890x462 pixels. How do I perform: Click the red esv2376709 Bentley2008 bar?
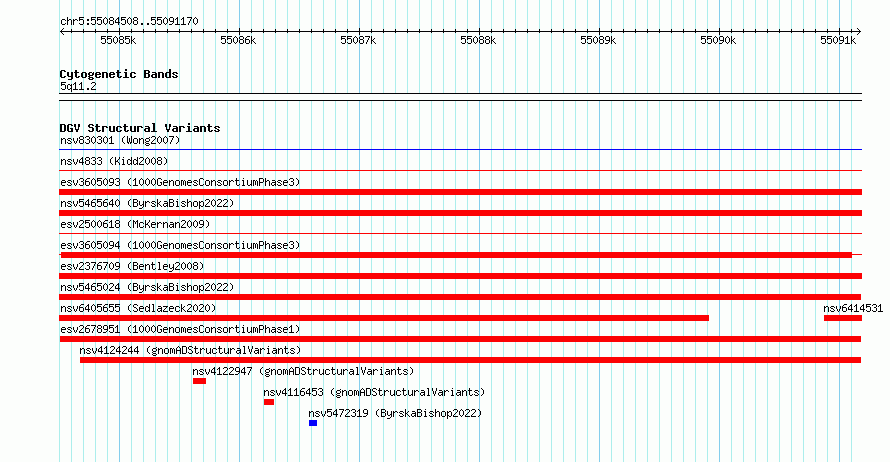[461, 276]
